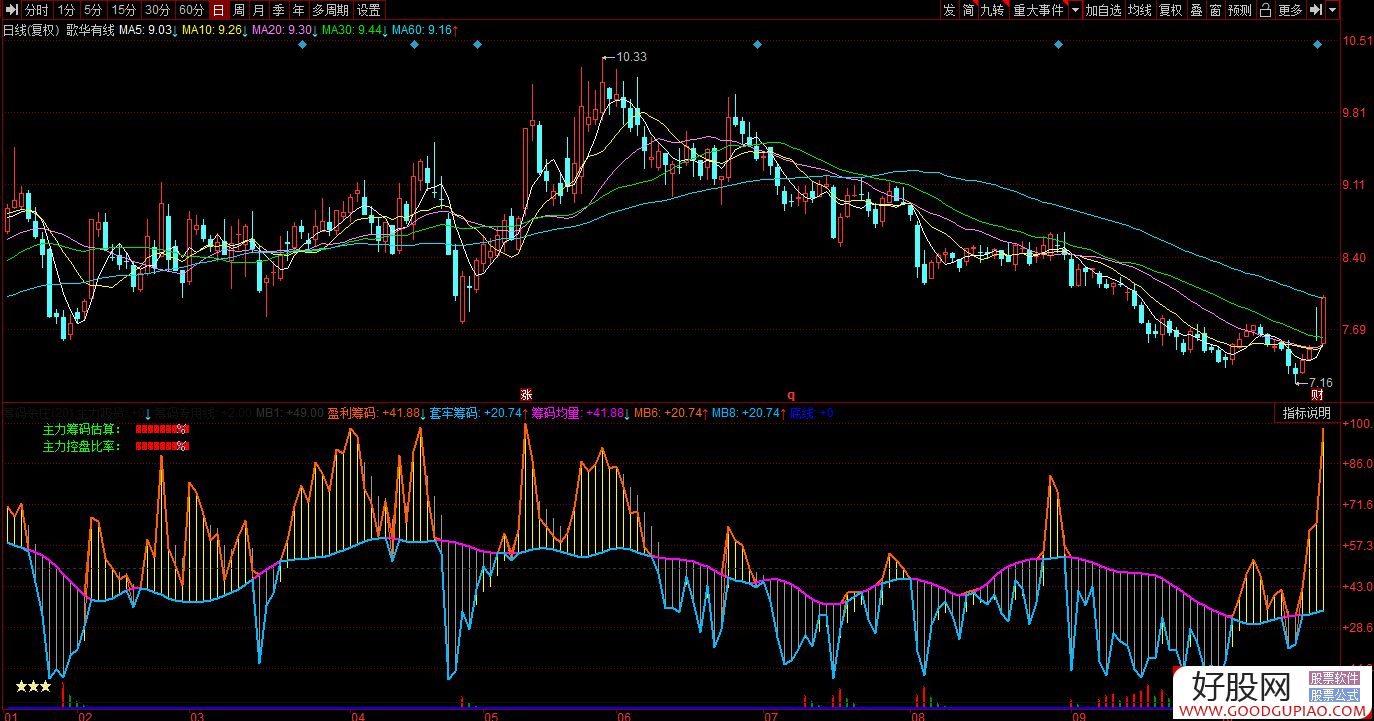Viewport: 1374px width, 721px height.
Task: Click the arrow-to-bar icon right of 更多
Action: (x=1314, y=10)
